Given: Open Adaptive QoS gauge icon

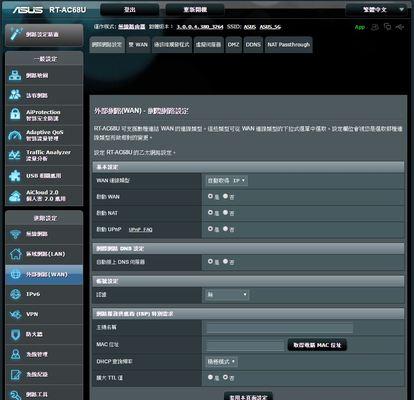Looking at the screenshot, I should (15, 135).
